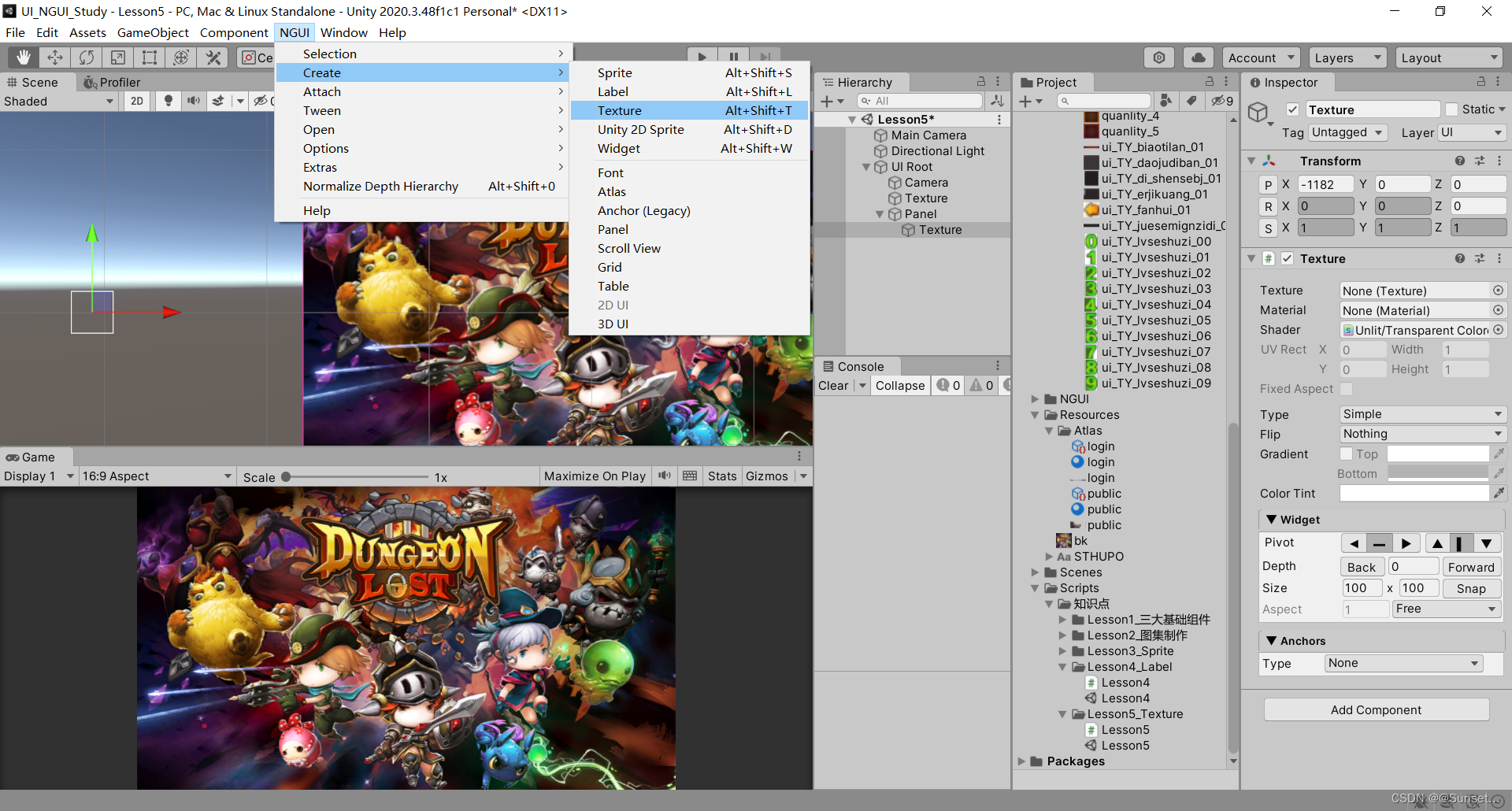This screenshot has height=811, width=1512.
Task: Toggle scene effects icon
Action: point(218,101)
